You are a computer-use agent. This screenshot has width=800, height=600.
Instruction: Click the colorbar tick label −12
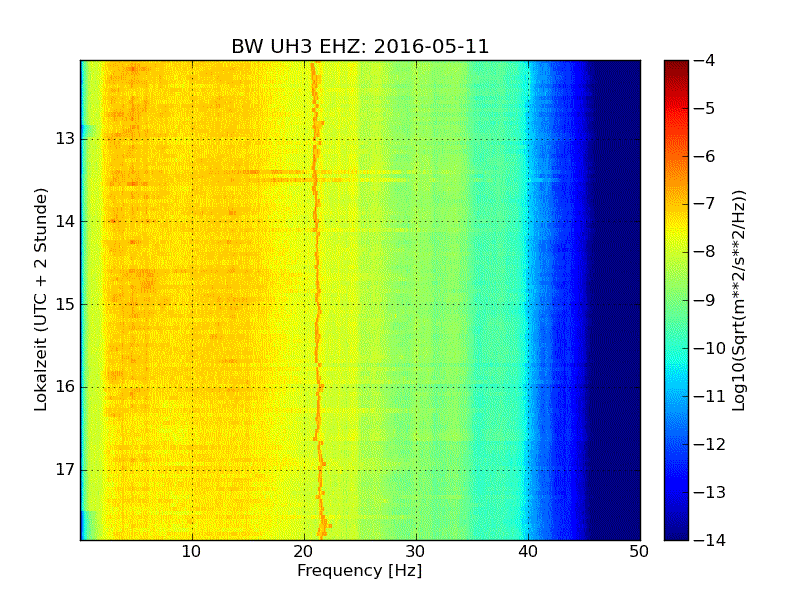[x=709, y=444]
